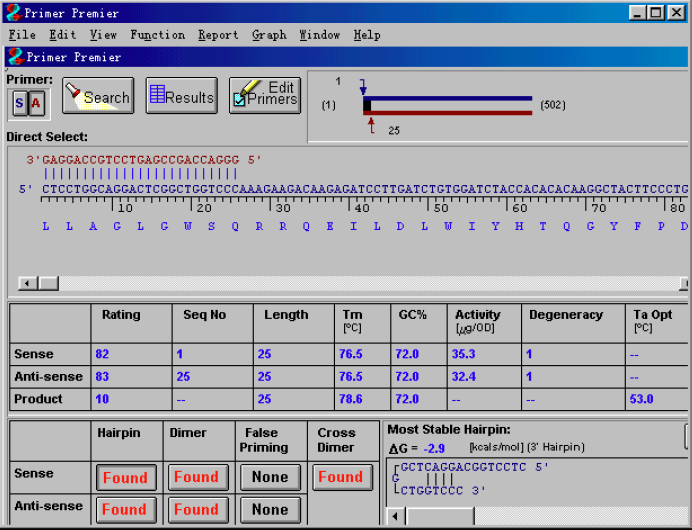Open the Results table button

181,97
